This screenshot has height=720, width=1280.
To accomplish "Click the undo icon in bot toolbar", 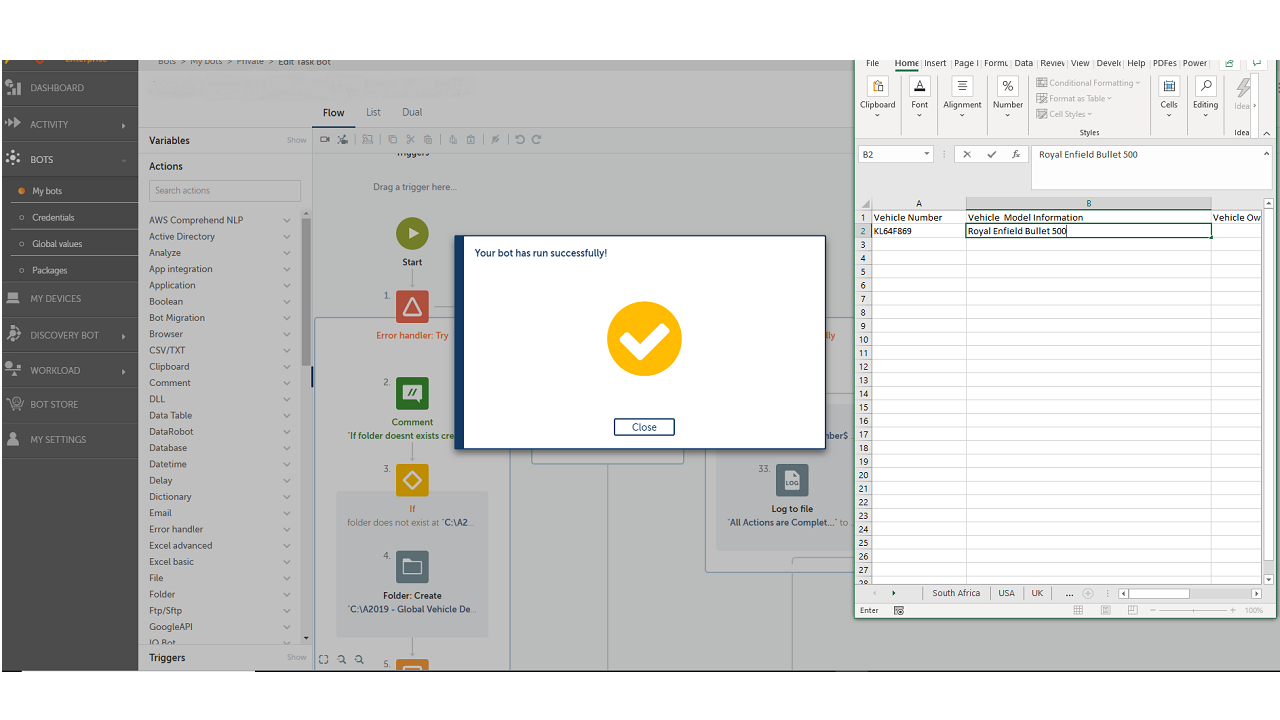I will click(519, 140).
